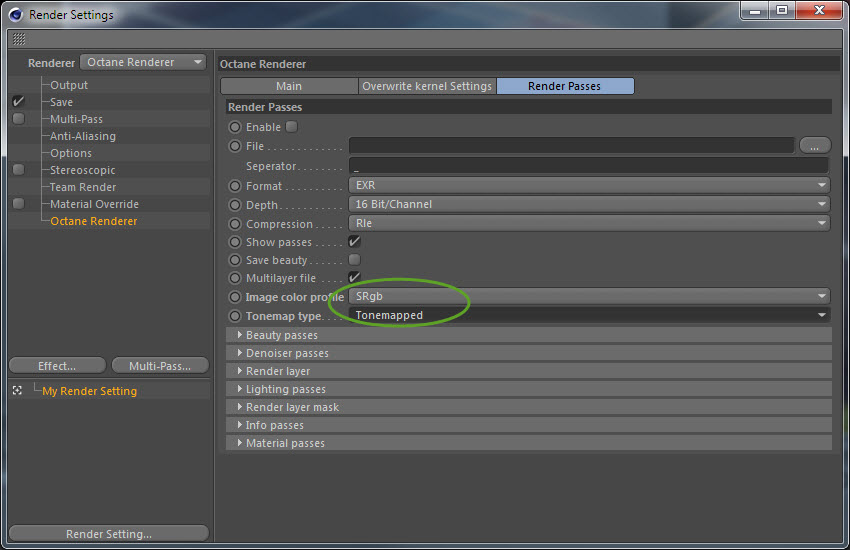Viewport: 850px width, 550px height.
Task: Click the Depth parameter animation dot
Action: pos(235,205)
